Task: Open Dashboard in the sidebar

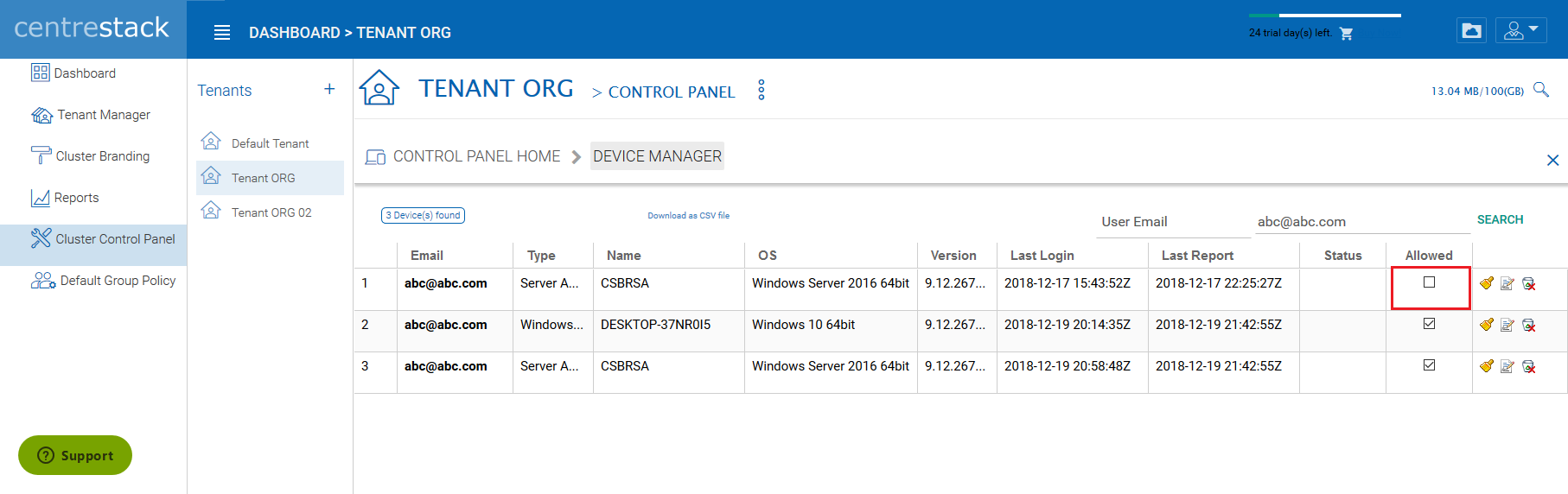Action: 93,73
